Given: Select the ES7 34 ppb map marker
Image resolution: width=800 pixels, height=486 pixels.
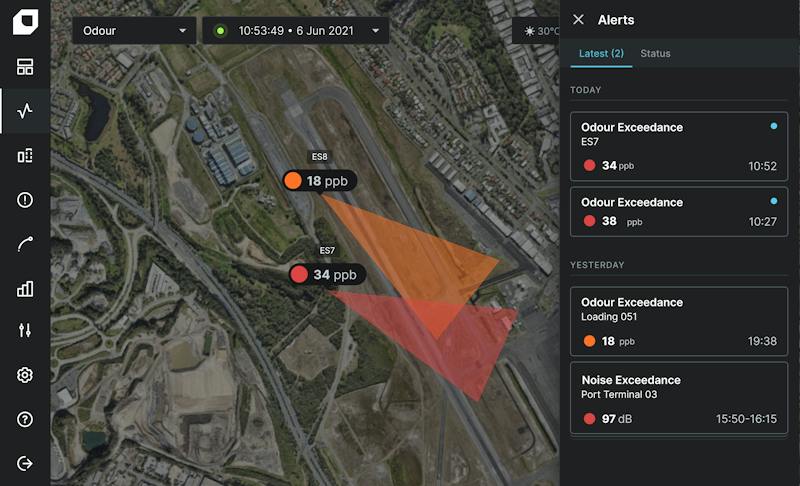Looking at the screenshot, I should tap(327, 274).
